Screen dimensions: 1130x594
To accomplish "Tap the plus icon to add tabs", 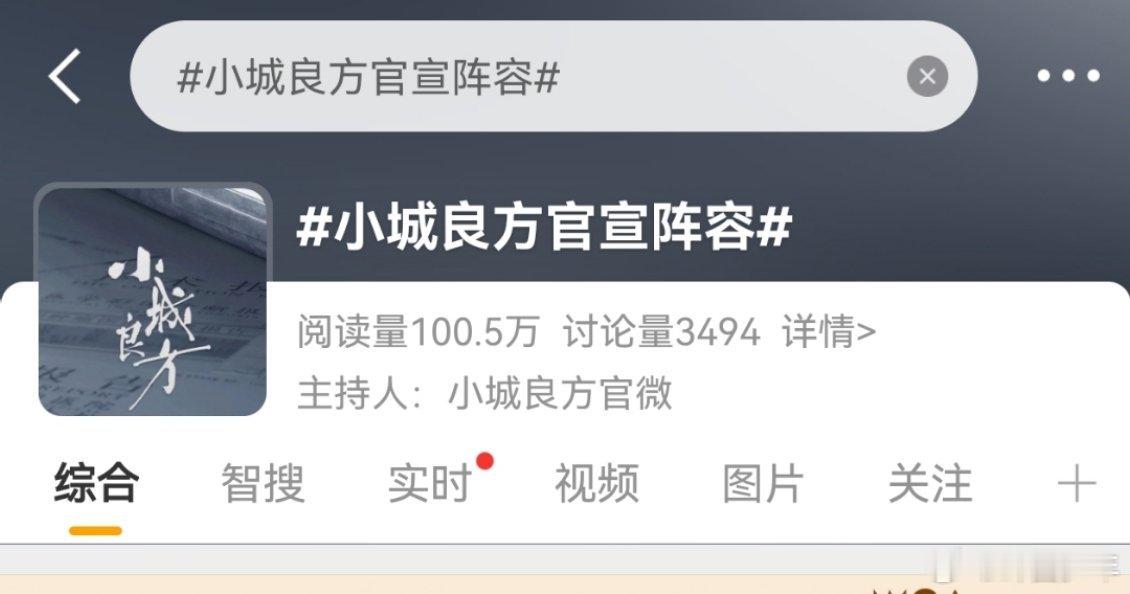I will (1077, 483).
